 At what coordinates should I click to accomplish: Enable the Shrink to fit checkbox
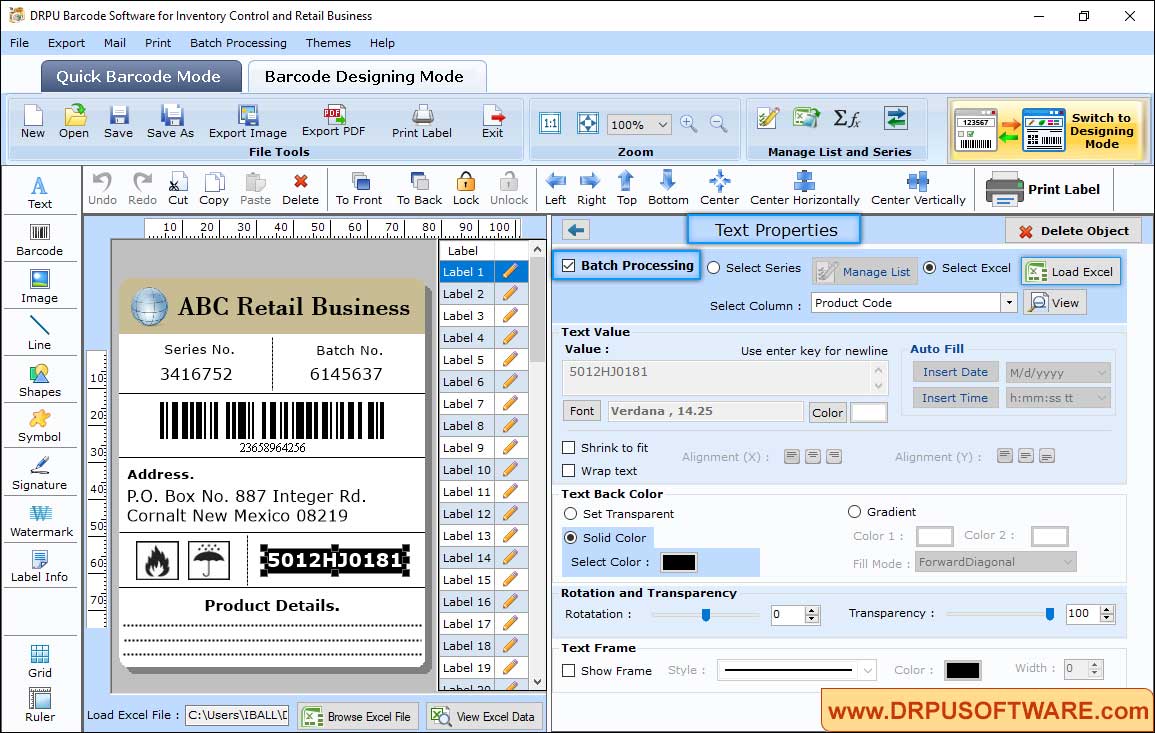[569, 448]
